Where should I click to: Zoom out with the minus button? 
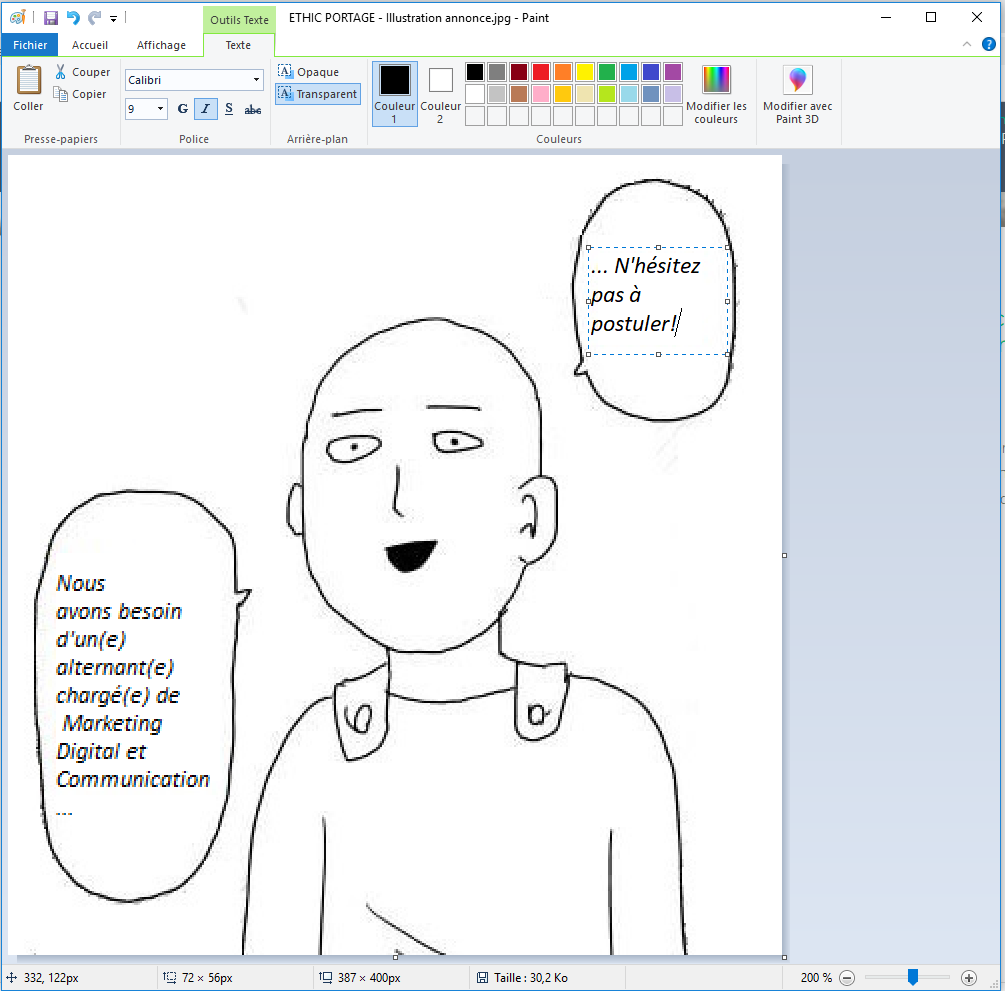coord(847,978)
